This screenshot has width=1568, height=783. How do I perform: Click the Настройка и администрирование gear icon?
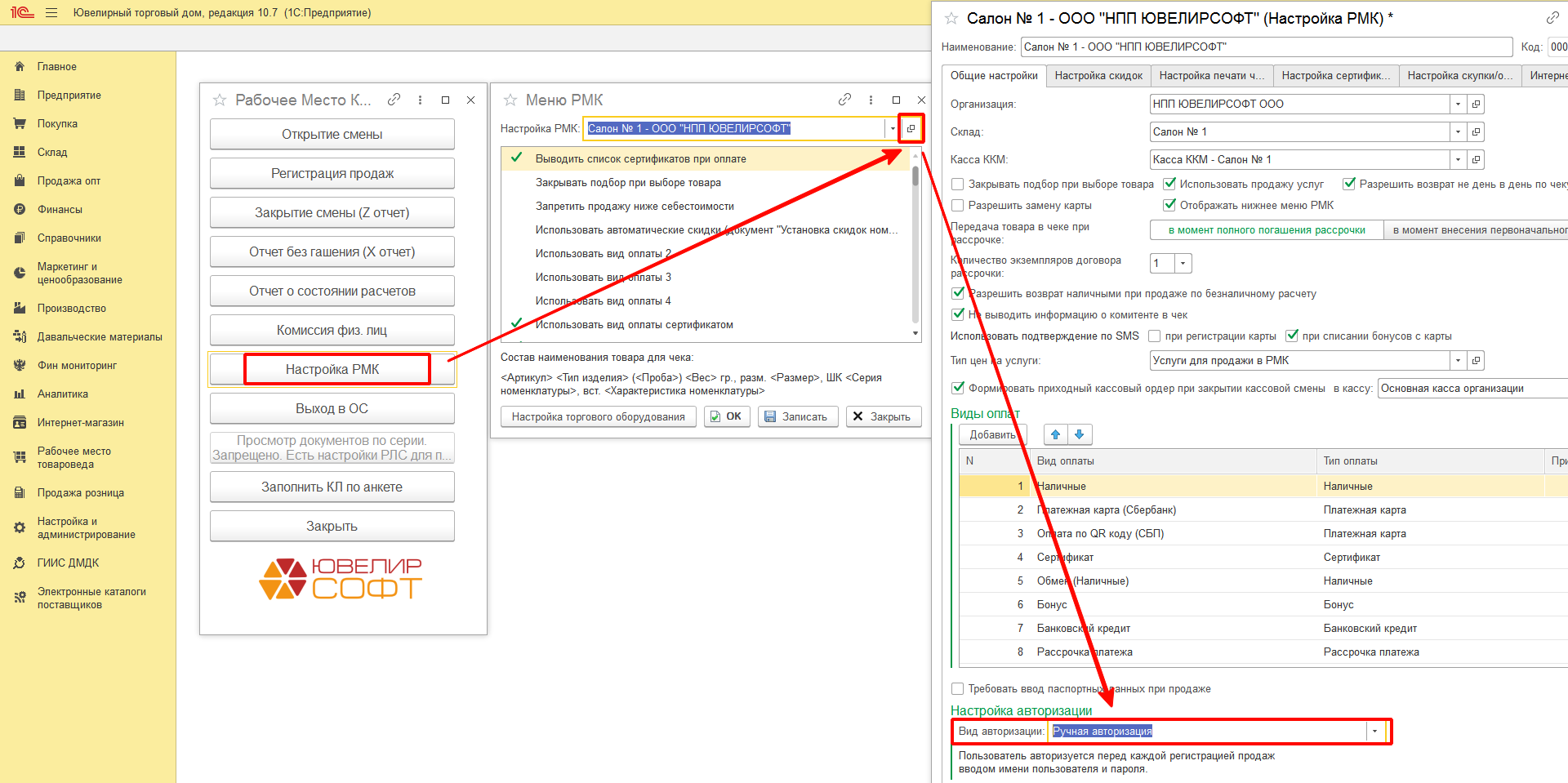point(20,528)
